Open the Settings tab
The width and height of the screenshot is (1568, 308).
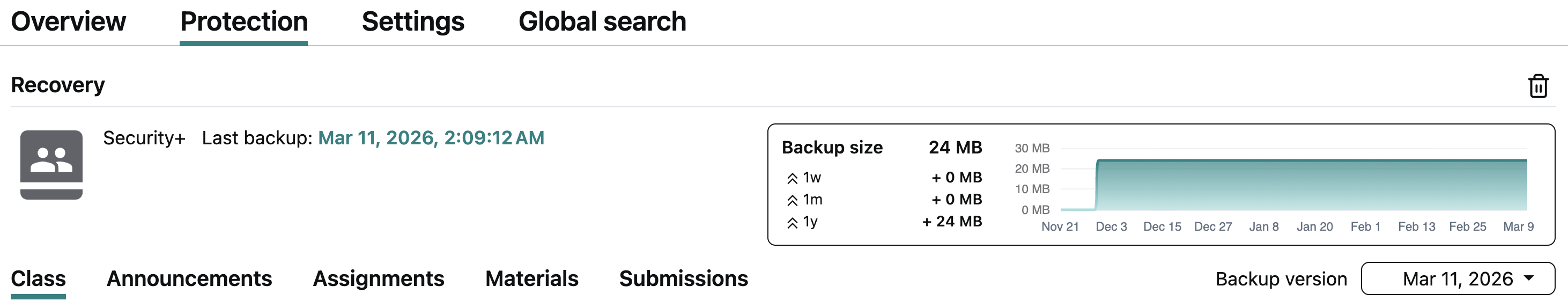(x=413, y=22)
